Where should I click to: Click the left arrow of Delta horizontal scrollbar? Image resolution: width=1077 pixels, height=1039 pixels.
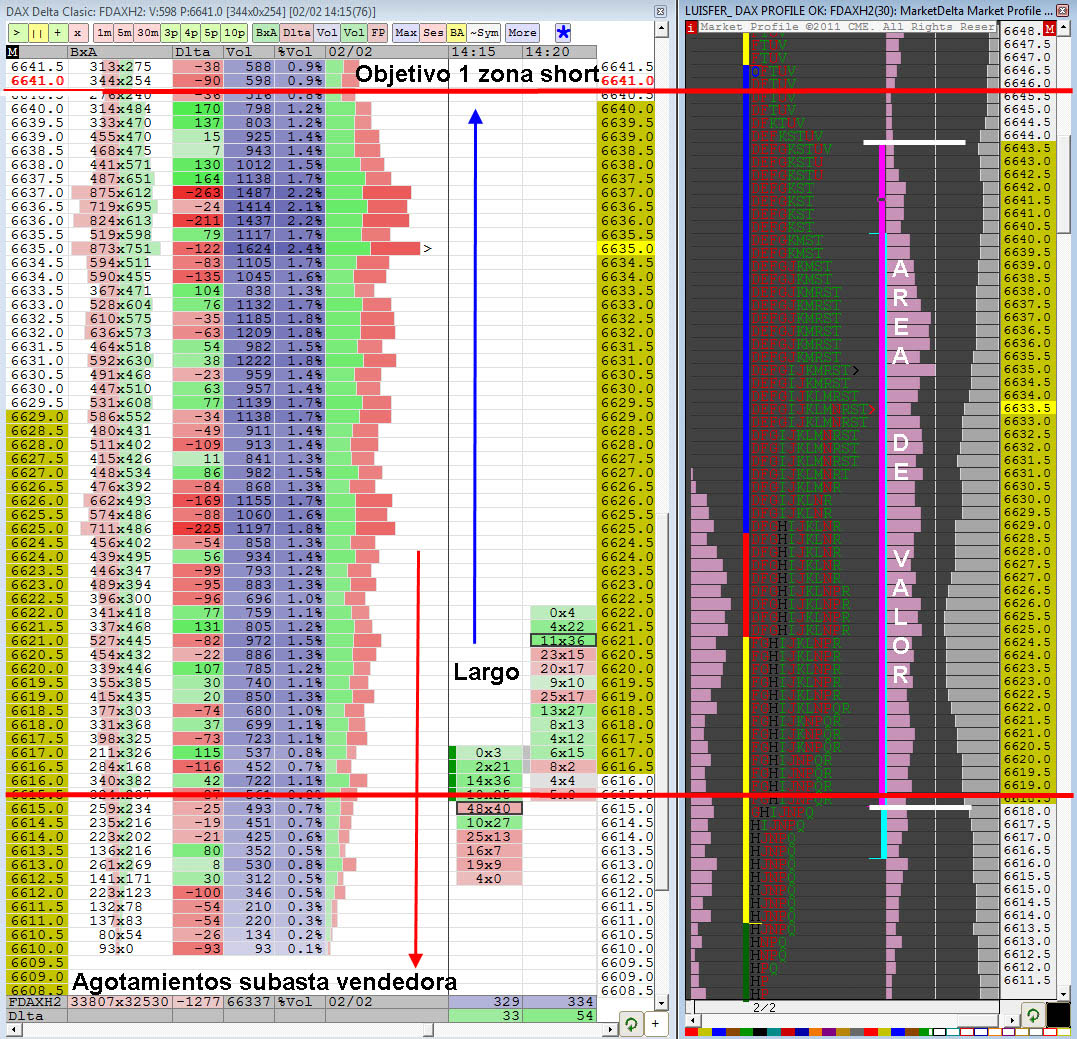(14, 1029)
